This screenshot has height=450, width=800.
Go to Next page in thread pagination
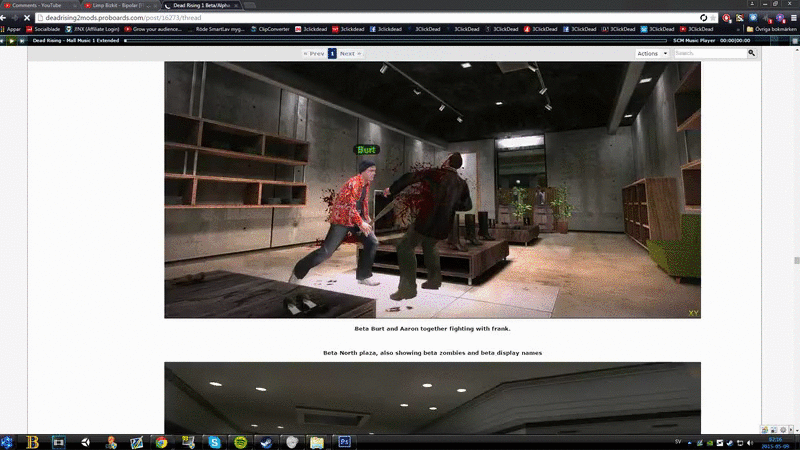pyautogui.click(x=351, y=54)
